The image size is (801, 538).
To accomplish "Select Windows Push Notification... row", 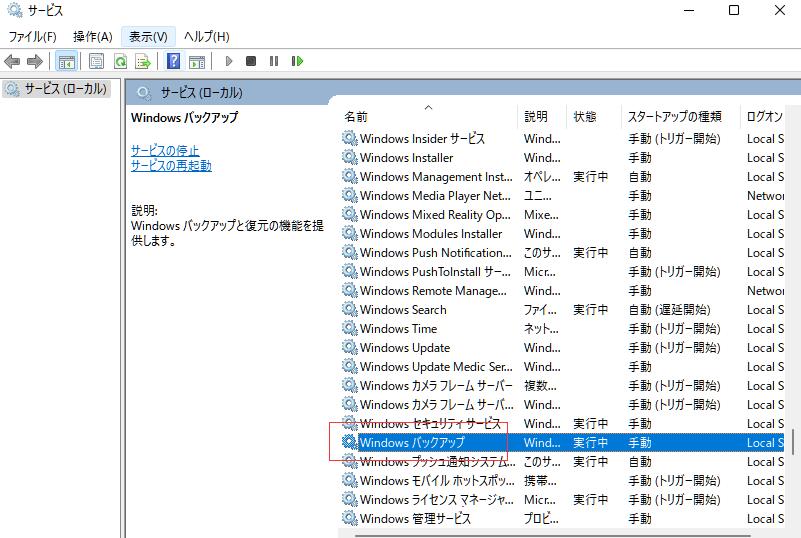I will [562, 252].
